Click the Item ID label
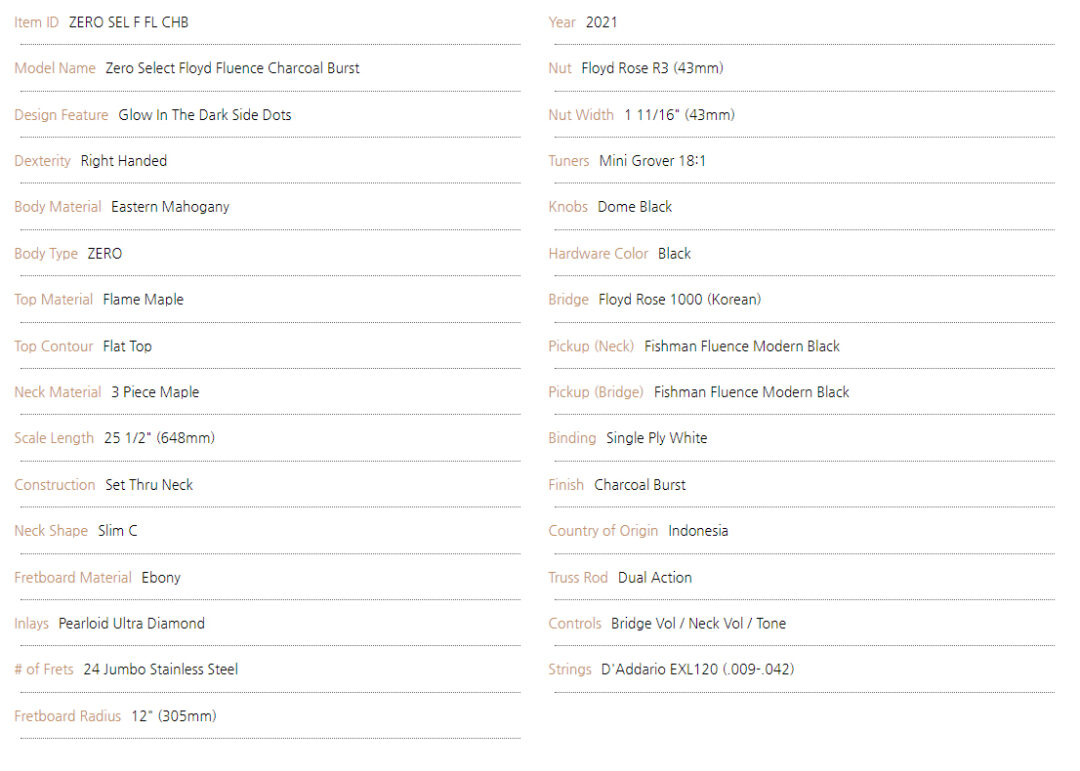Viewport: 1080px width, 771px height. tap(37, 22)
